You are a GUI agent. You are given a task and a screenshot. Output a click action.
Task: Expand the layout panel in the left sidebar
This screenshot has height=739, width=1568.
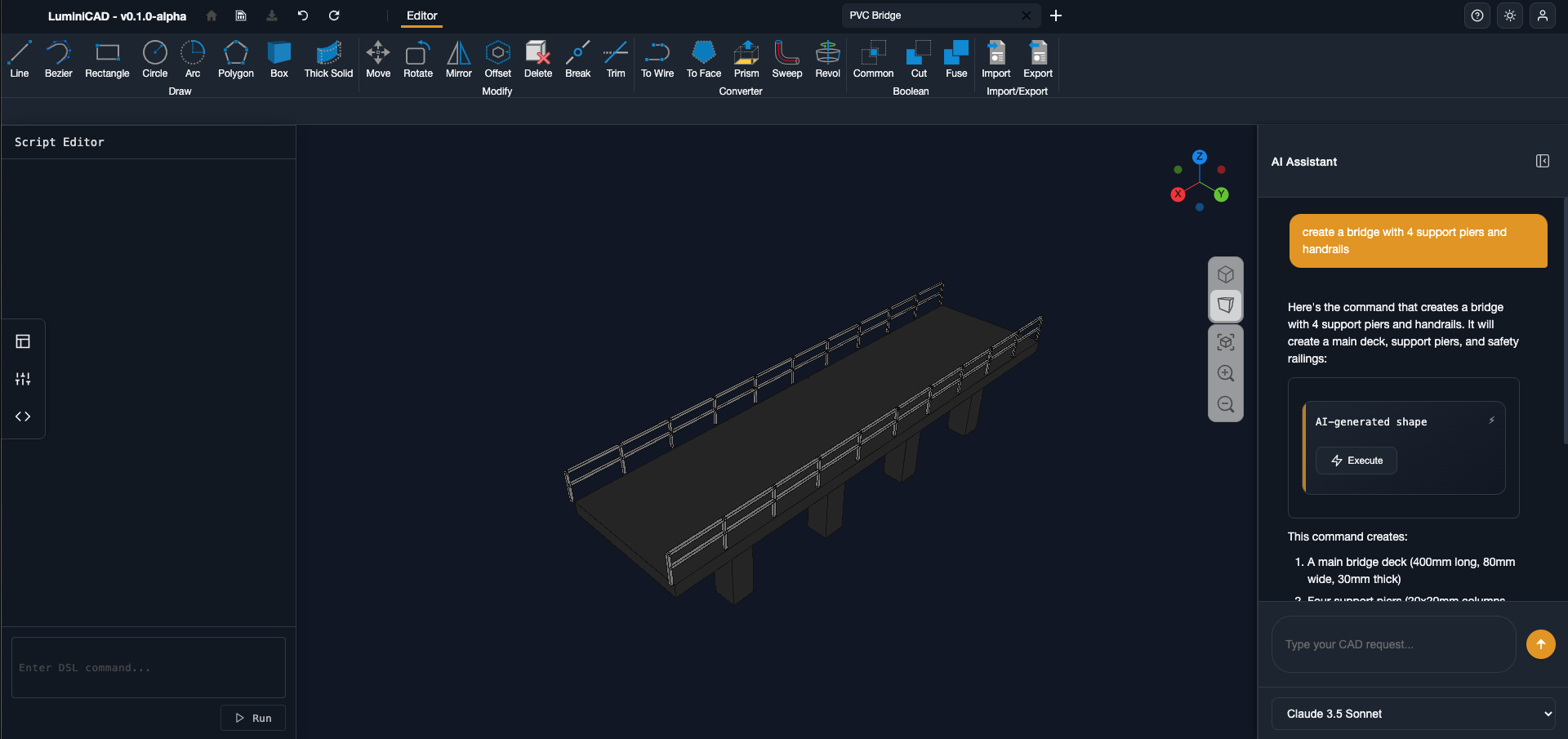tap(23, 341)
